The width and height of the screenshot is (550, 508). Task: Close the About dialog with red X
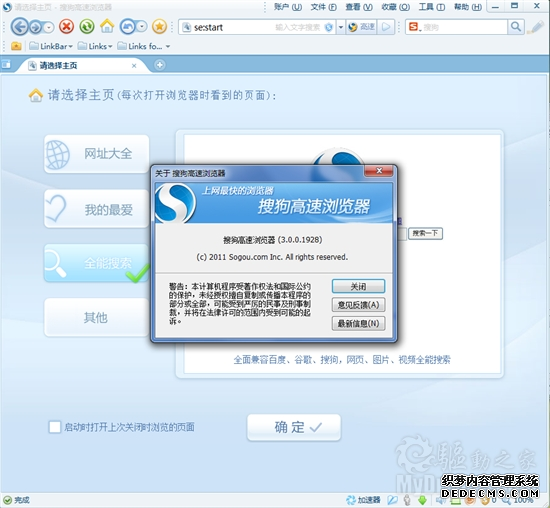click(379, 171)
